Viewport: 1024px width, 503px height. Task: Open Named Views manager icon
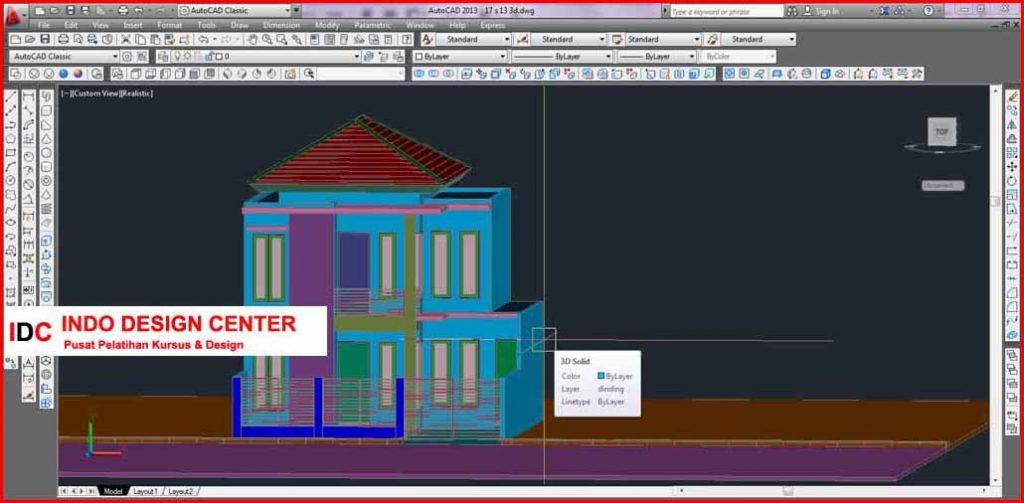118,74
